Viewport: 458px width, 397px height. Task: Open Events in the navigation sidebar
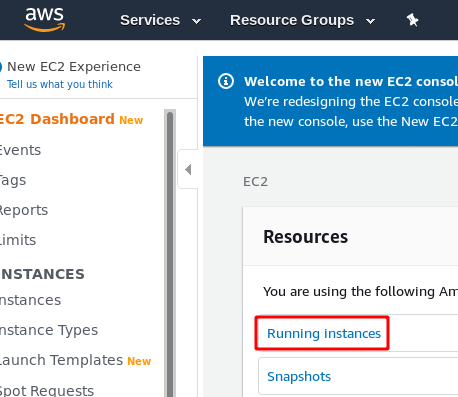[20, 150]
